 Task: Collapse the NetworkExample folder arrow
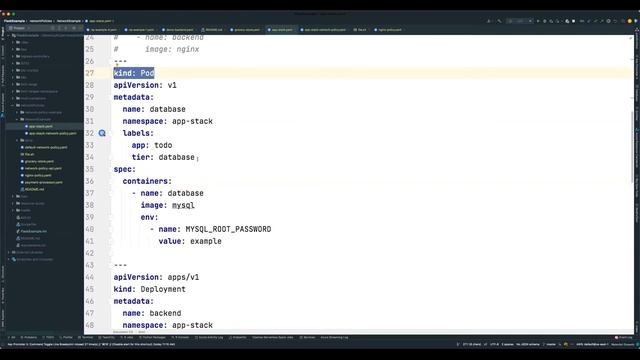point(18,119)
